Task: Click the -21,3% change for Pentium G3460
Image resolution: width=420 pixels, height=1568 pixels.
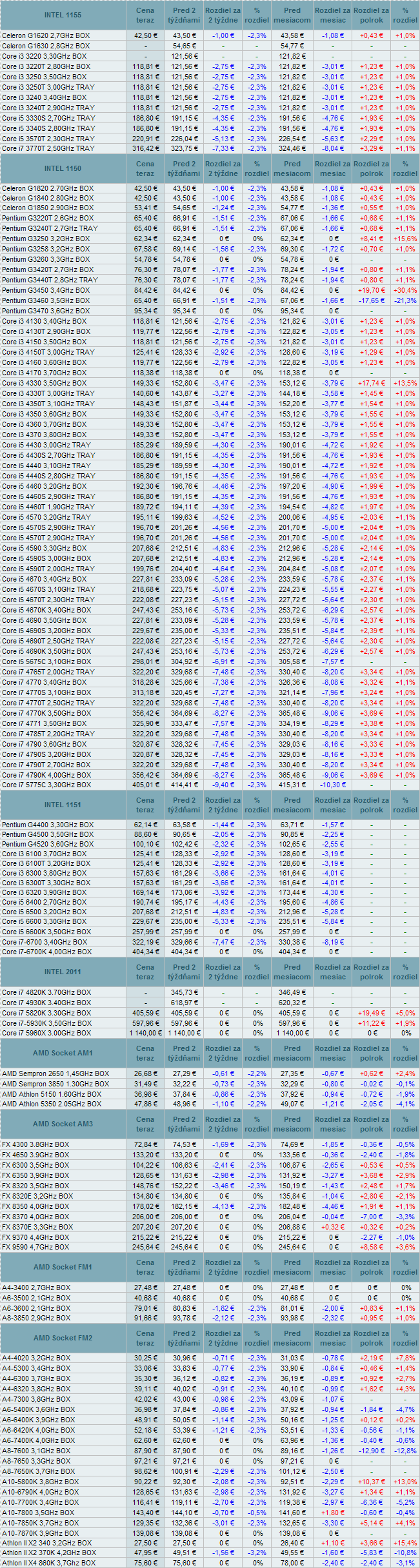Action: pyautogui.click(x=405, y=300)
